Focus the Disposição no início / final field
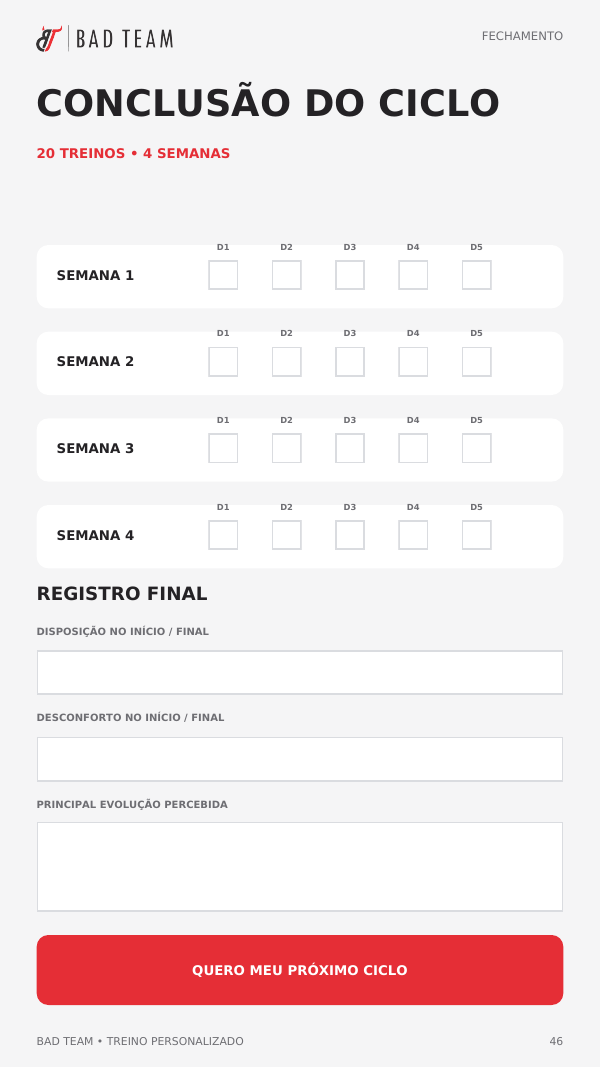600x1067 pixels. [300, 672]
